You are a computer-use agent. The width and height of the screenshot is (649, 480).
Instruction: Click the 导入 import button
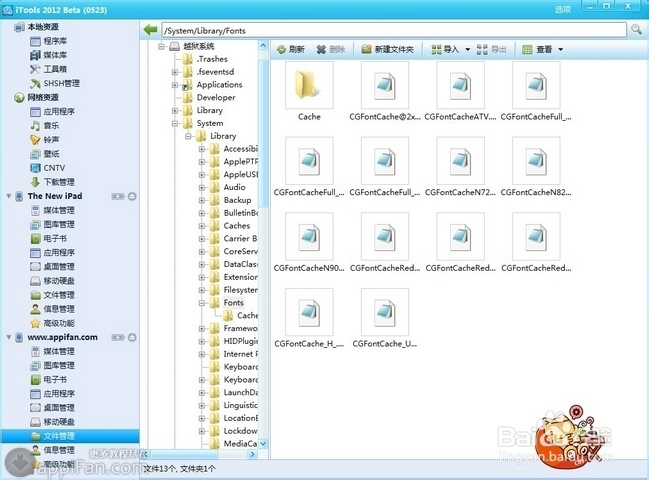[445, 49]
